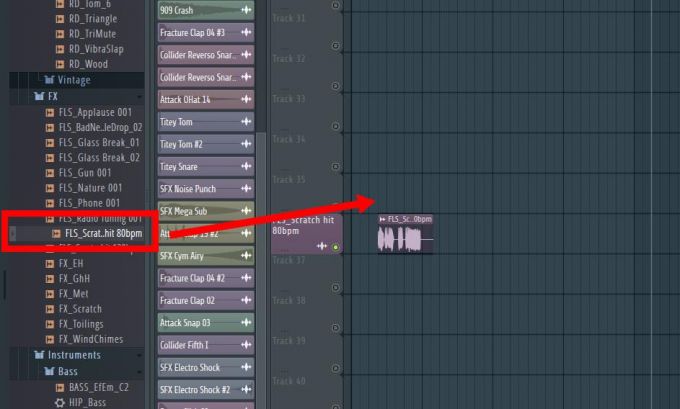Click waveform icon on 909 Crash
Image resolution: width=680 pixels, height=409 pixels.
click(246, 10)
